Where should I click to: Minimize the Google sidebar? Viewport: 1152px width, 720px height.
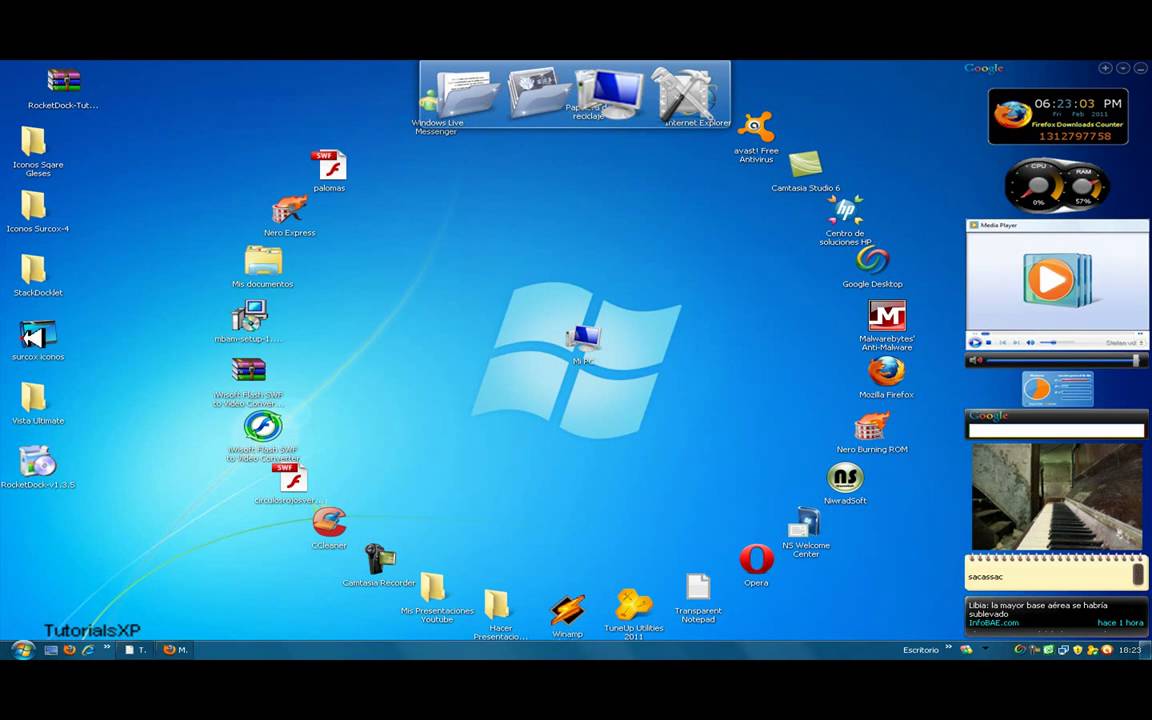(x=1140, y=68)
